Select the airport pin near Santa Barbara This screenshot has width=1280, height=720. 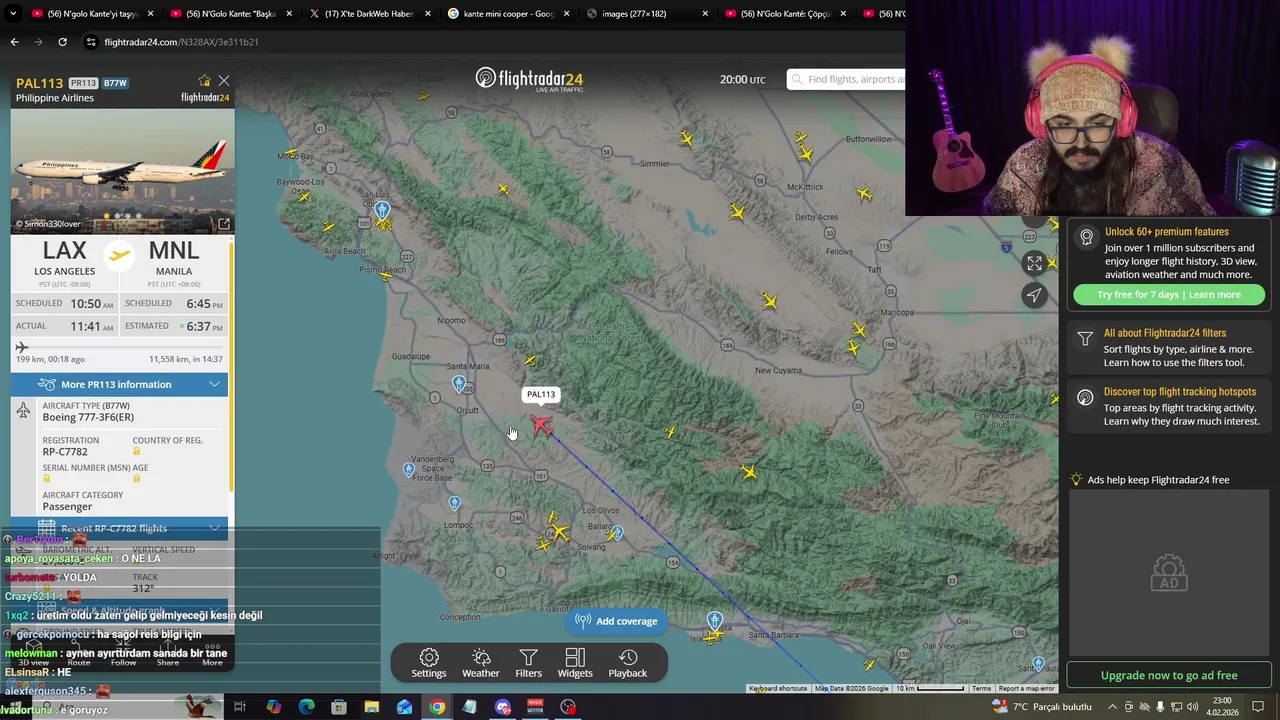(715, 622)
